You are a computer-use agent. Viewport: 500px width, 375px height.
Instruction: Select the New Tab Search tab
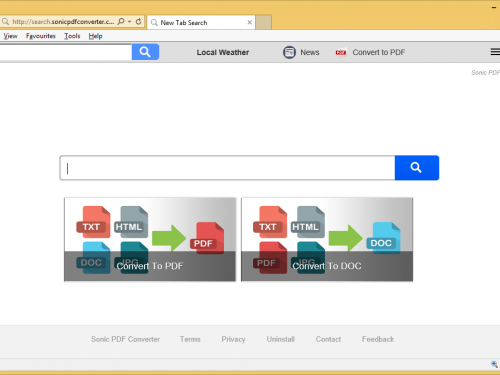201,22
